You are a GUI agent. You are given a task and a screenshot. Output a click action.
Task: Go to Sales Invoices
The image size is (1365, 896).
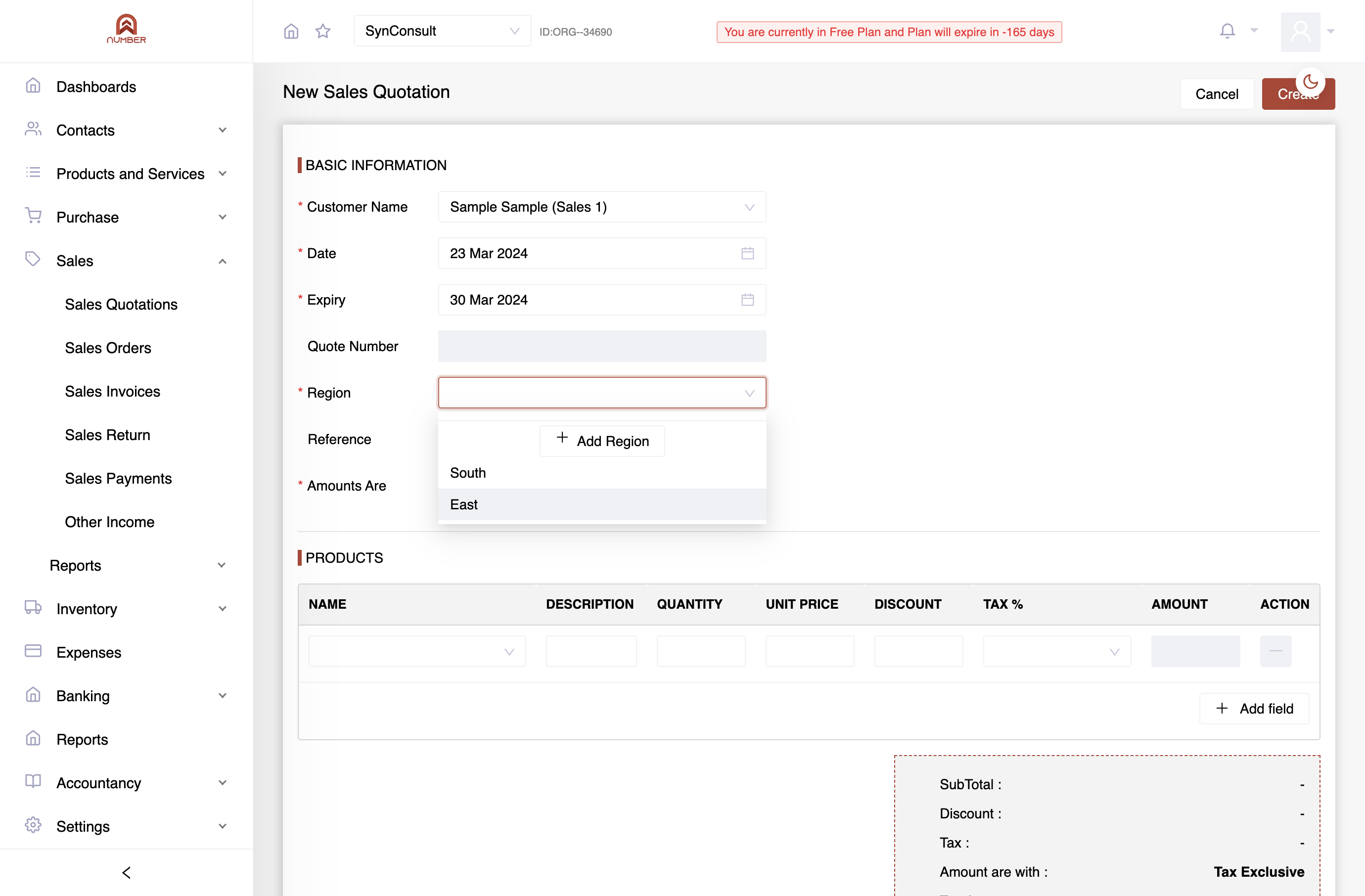click(x=112, y=392)
